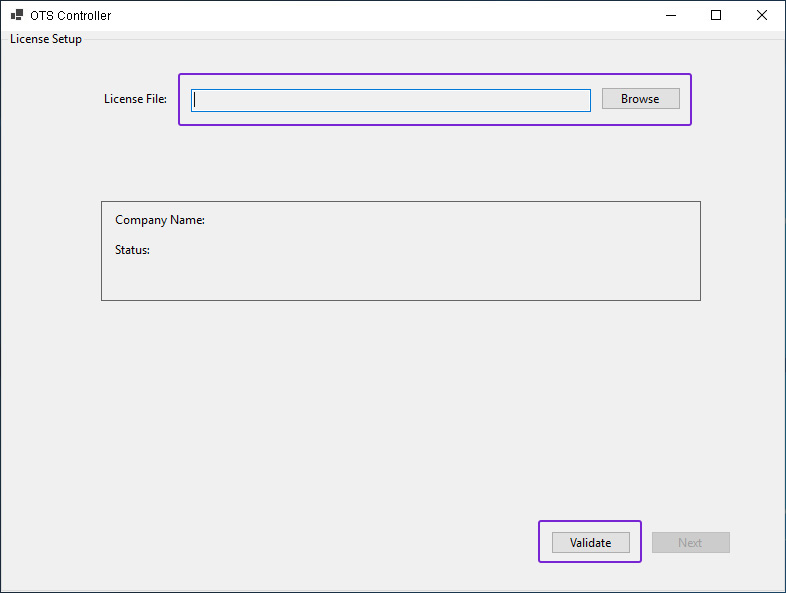Image resolution: width=786 pixels, height=593 pixels.
Task: Click the bottom-right window resize corner
Action: point(781,588)
